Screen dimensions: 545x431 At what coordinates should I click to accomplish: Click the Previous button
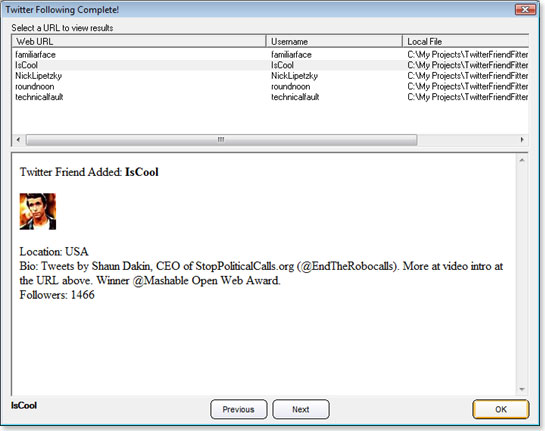pyautogui.click(x=238, y=409)
